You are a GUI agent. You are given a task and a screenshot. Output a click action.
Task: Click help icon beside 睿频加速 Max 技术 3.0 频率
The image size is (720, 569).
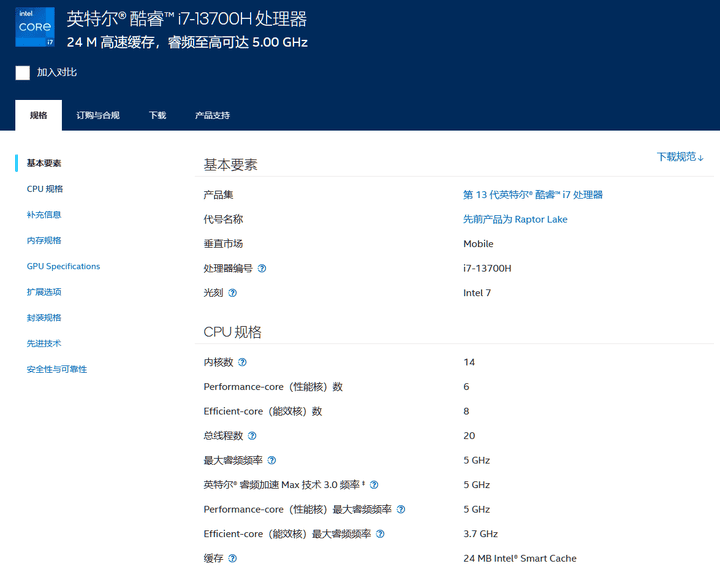tap(374, 485)
